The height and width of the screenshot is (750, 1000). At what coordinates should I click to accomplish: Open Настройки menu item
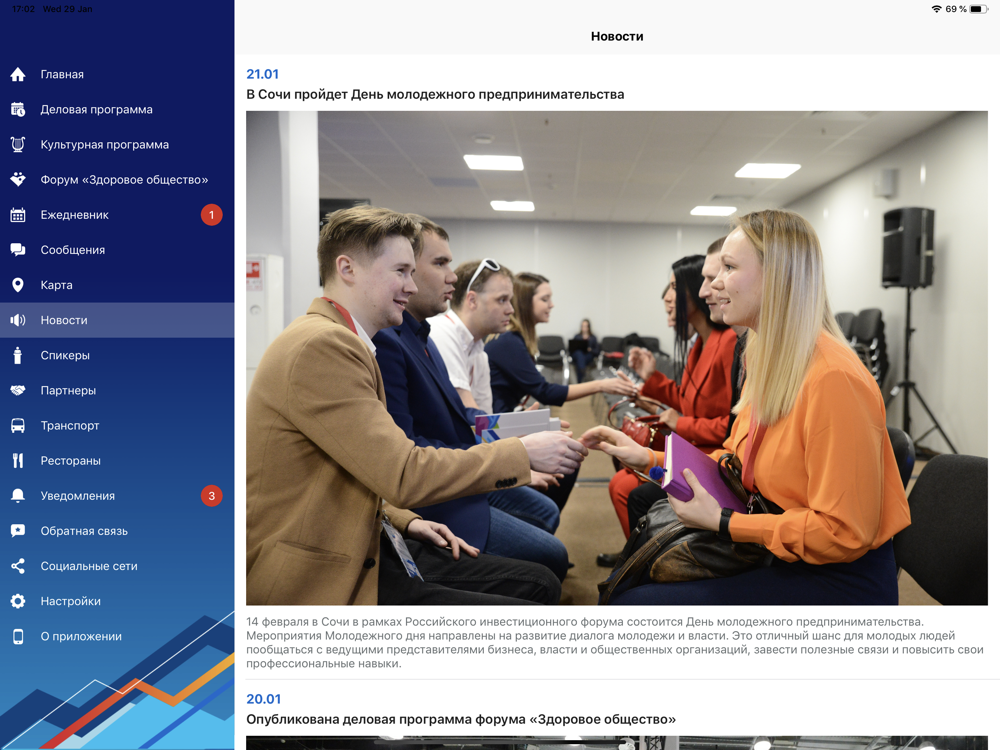click(117, 601)
